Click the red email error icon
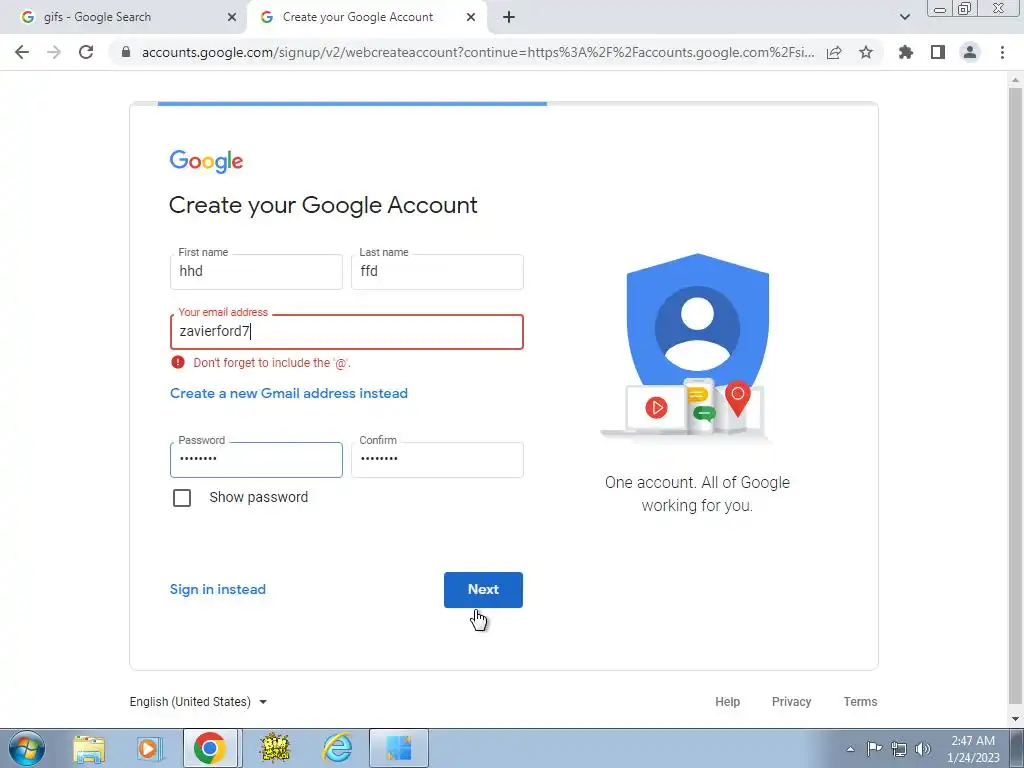The image size is (1024, 768). click(x=178, y=362)
